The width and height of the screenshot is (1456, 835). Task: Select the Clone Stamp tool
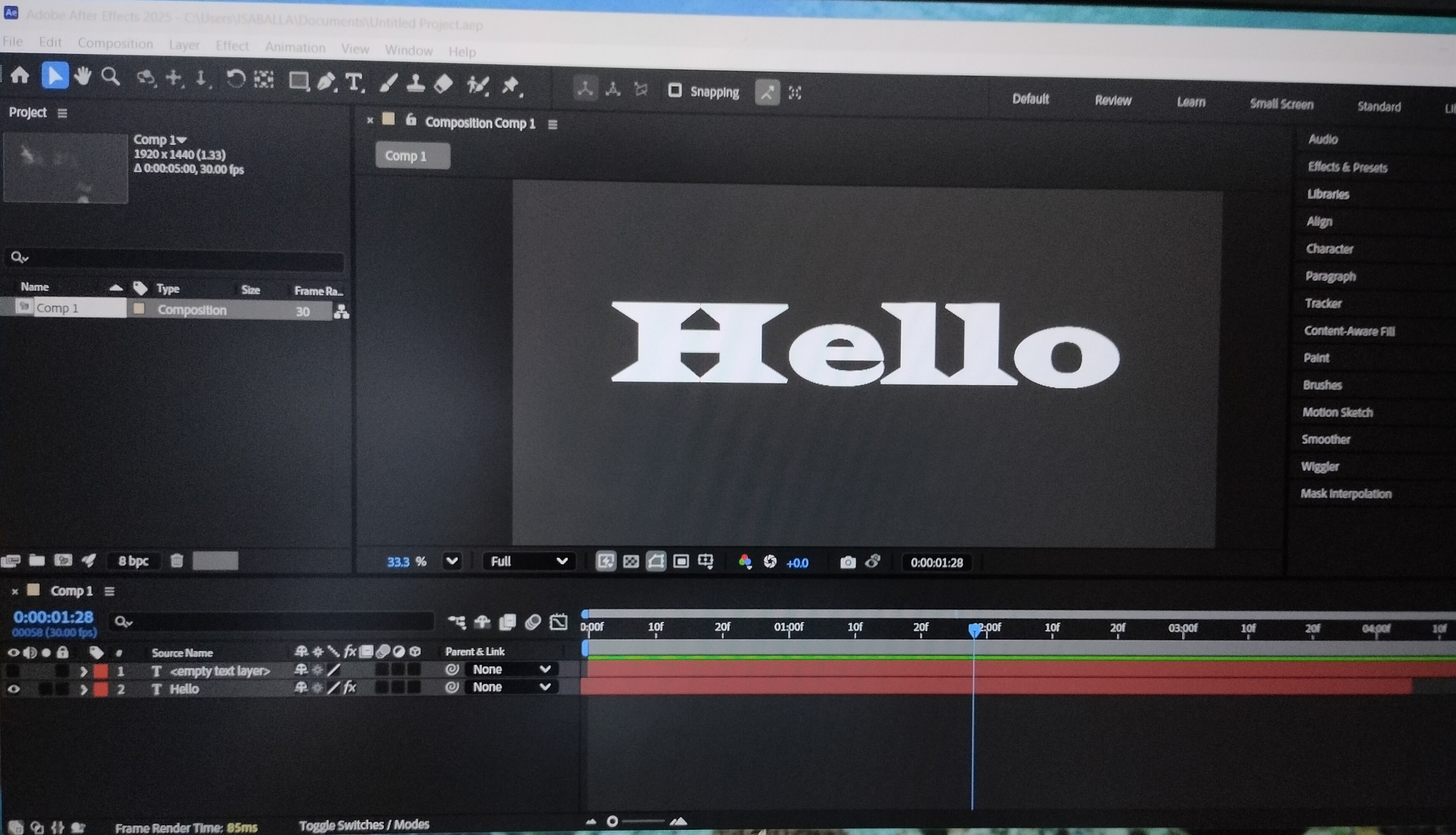[x=416, y=84]
